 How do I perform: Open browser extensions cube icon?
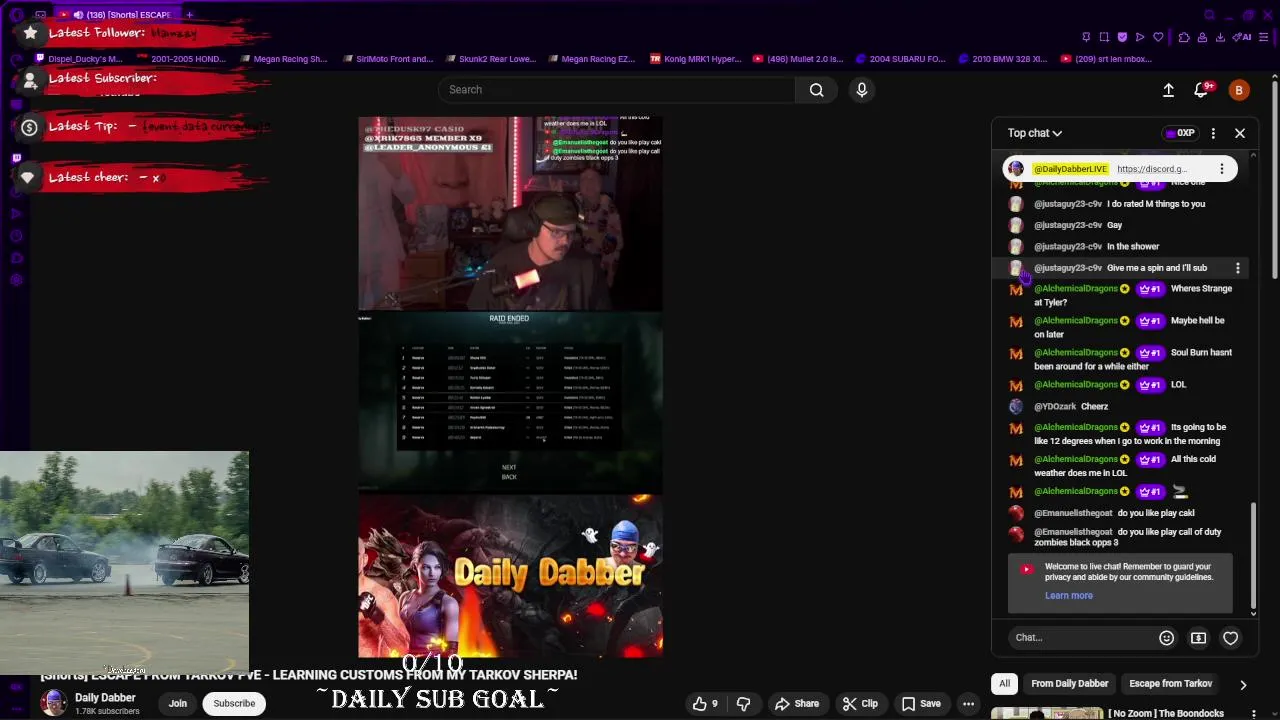(x=1184, y=37)
